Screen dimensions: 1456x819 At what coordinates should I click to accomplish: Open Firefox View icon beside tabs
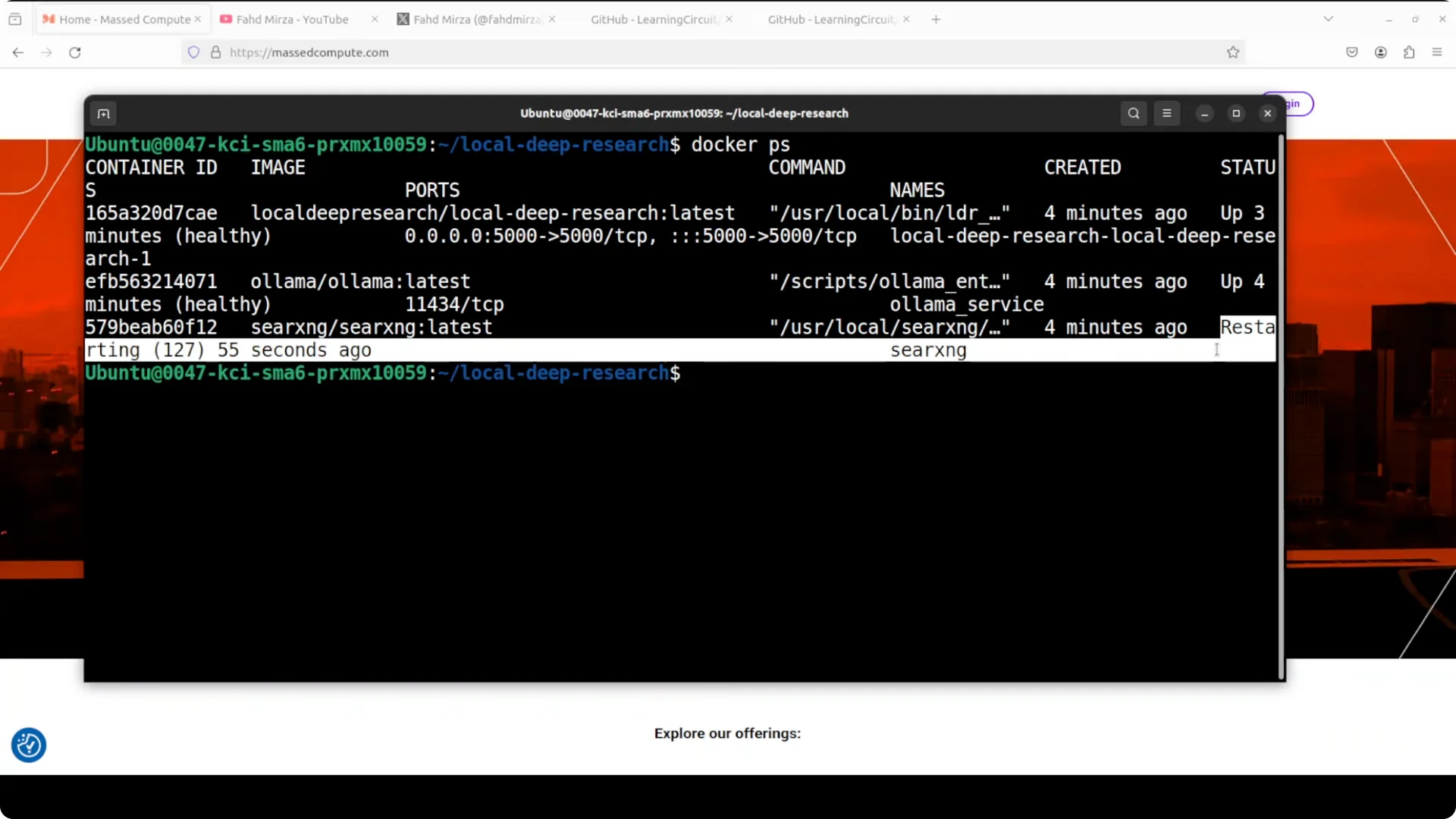coord(15,20)
